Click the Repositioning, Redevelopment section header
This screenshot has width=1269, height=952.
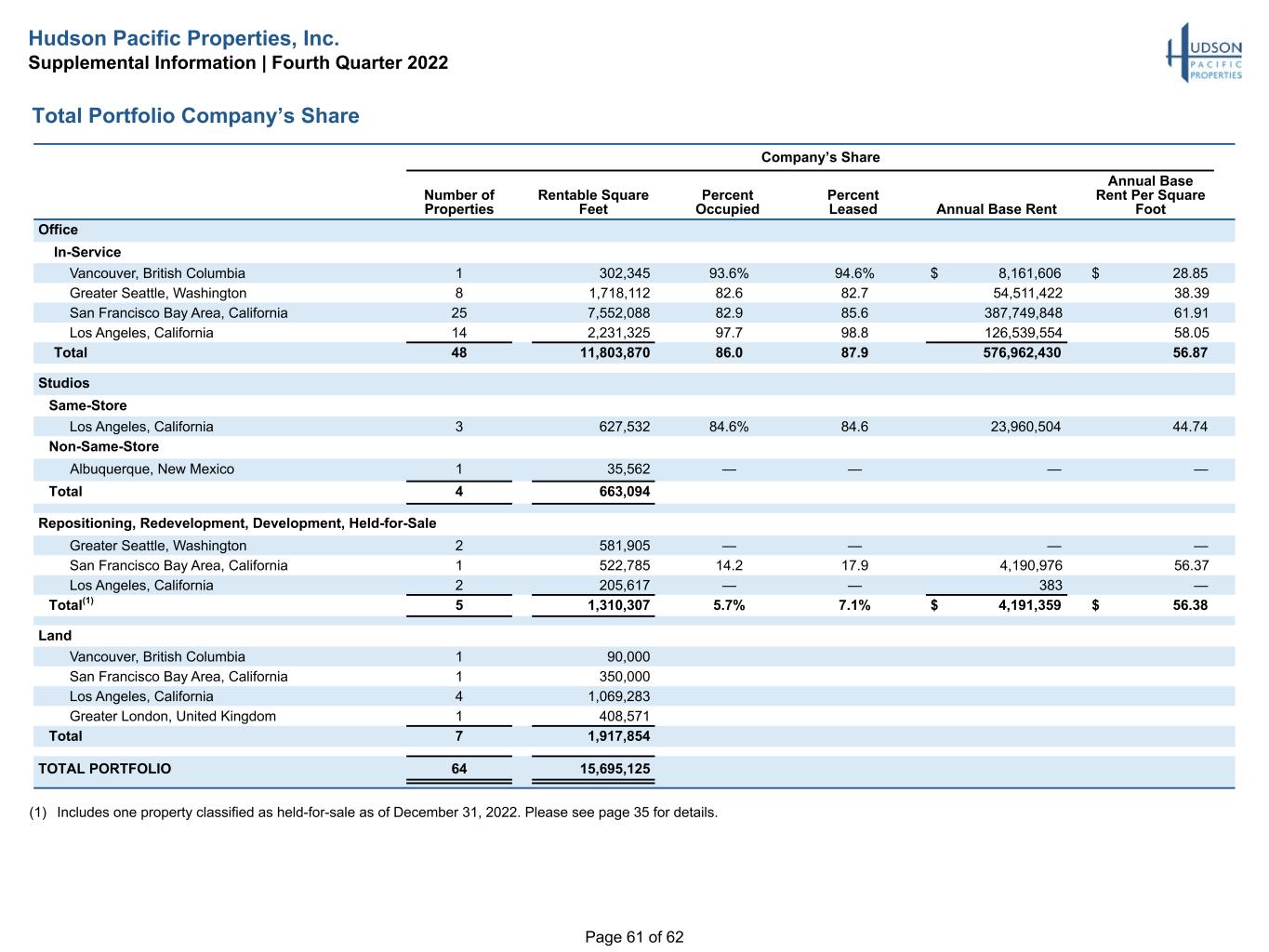click(237, 523)
